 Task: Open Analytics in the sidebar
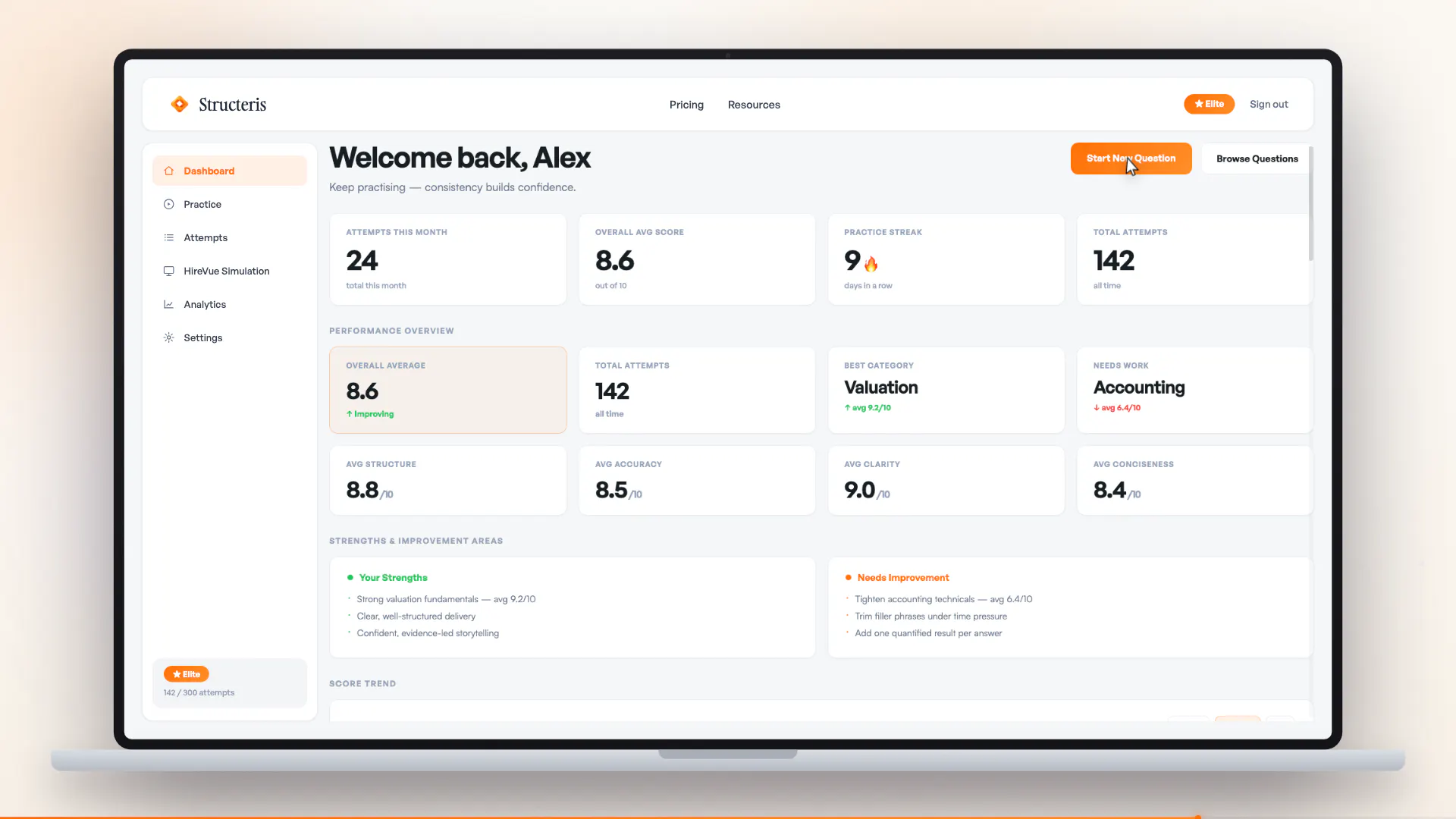pyautogui.click(x=230, y=304)
